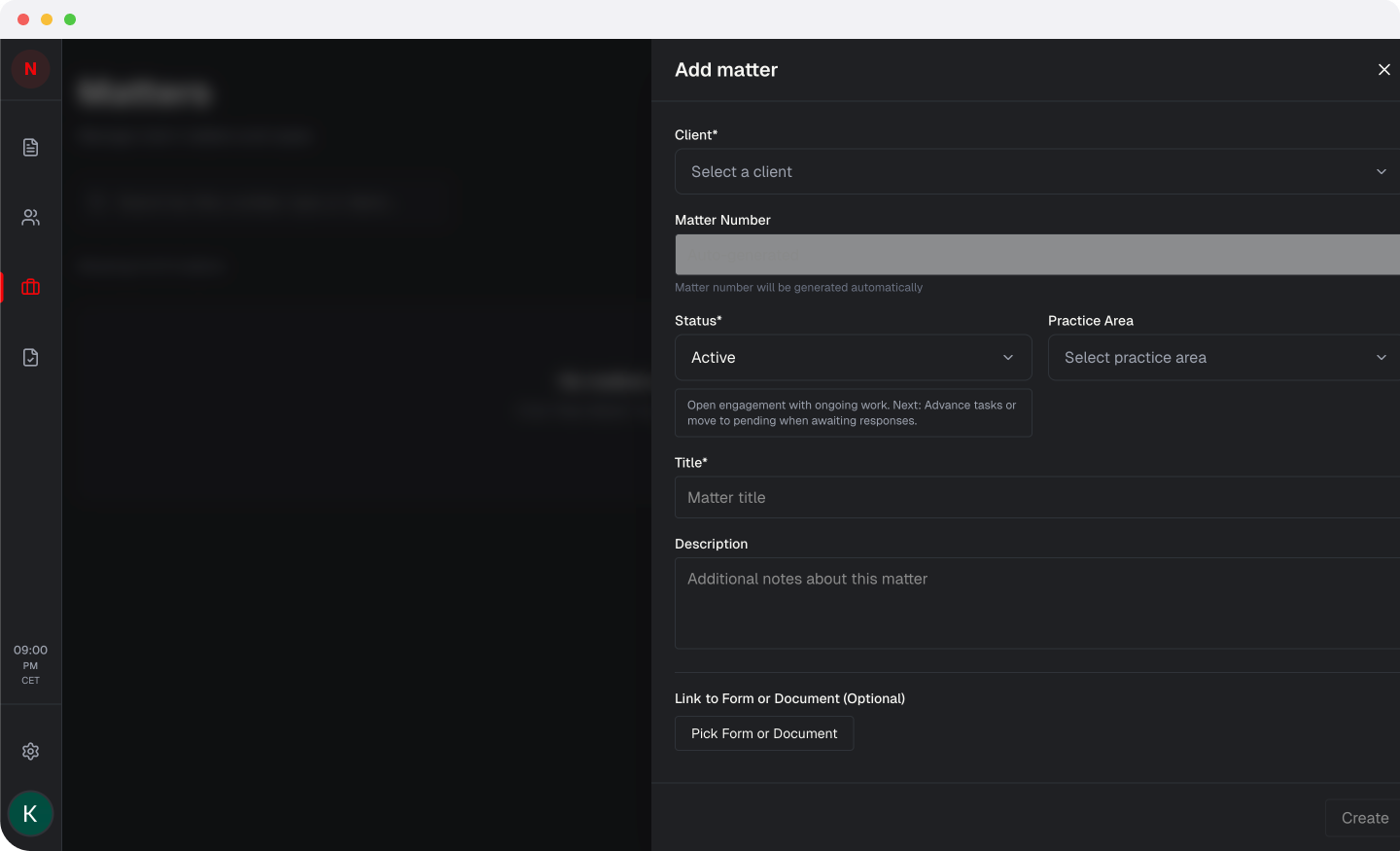Open the Settings gear icon
The width and height of the screenshot is (1400, 851).
tap(30, 751)
